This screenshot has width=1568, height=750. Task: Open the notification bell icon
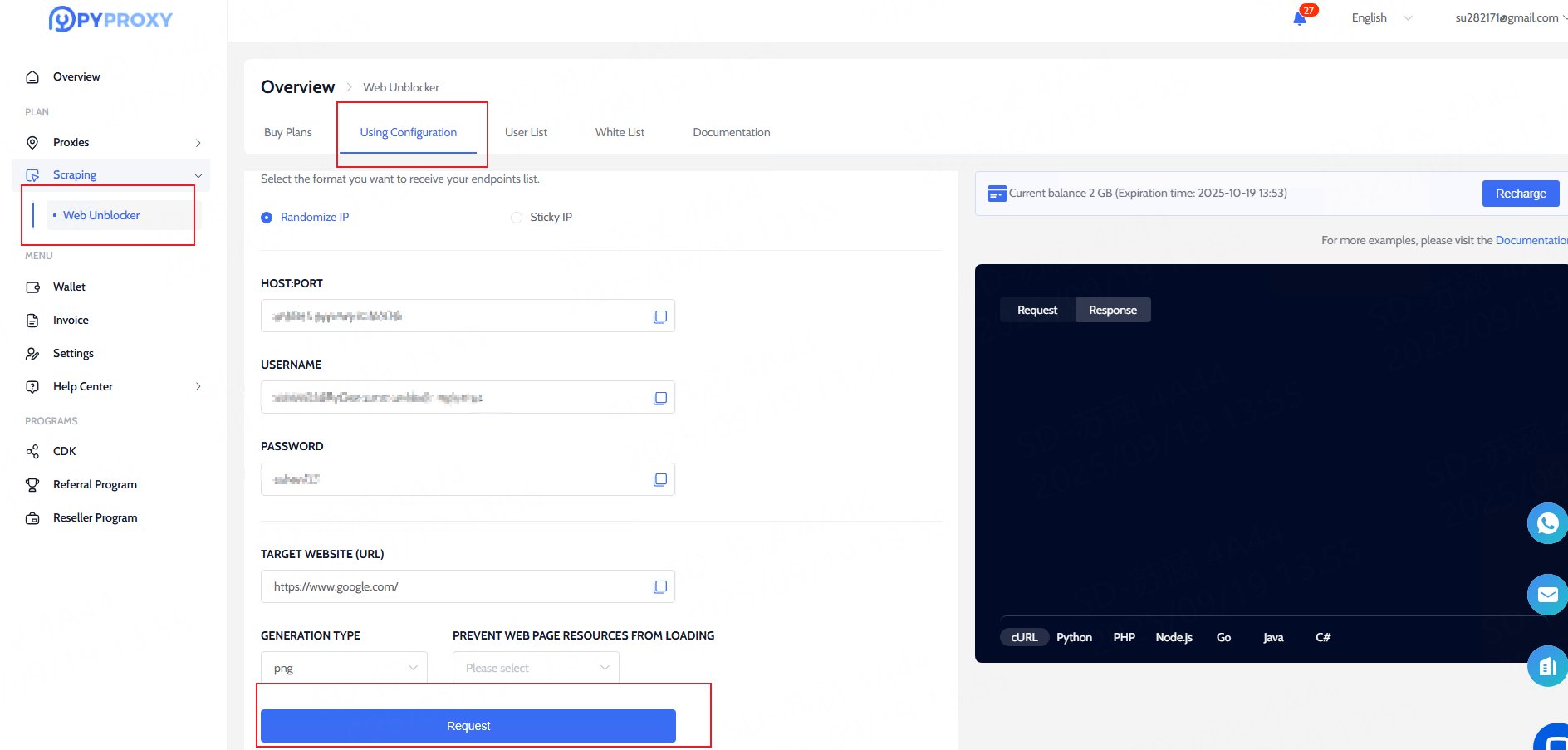pyautogui.click(x=1300, y=18)
